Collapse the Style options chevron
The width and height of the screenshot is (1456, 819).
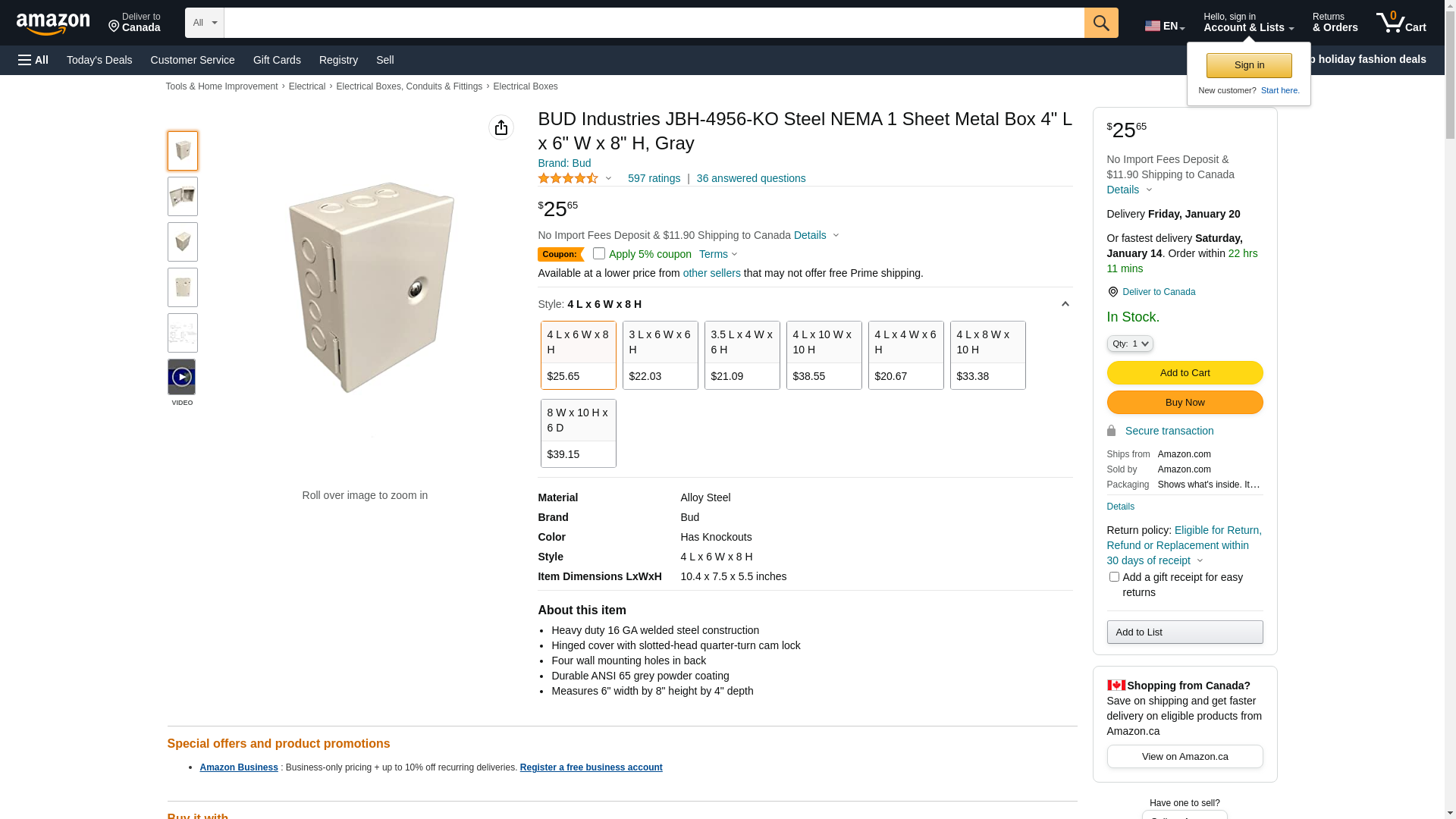click(x=1065, y=304)
